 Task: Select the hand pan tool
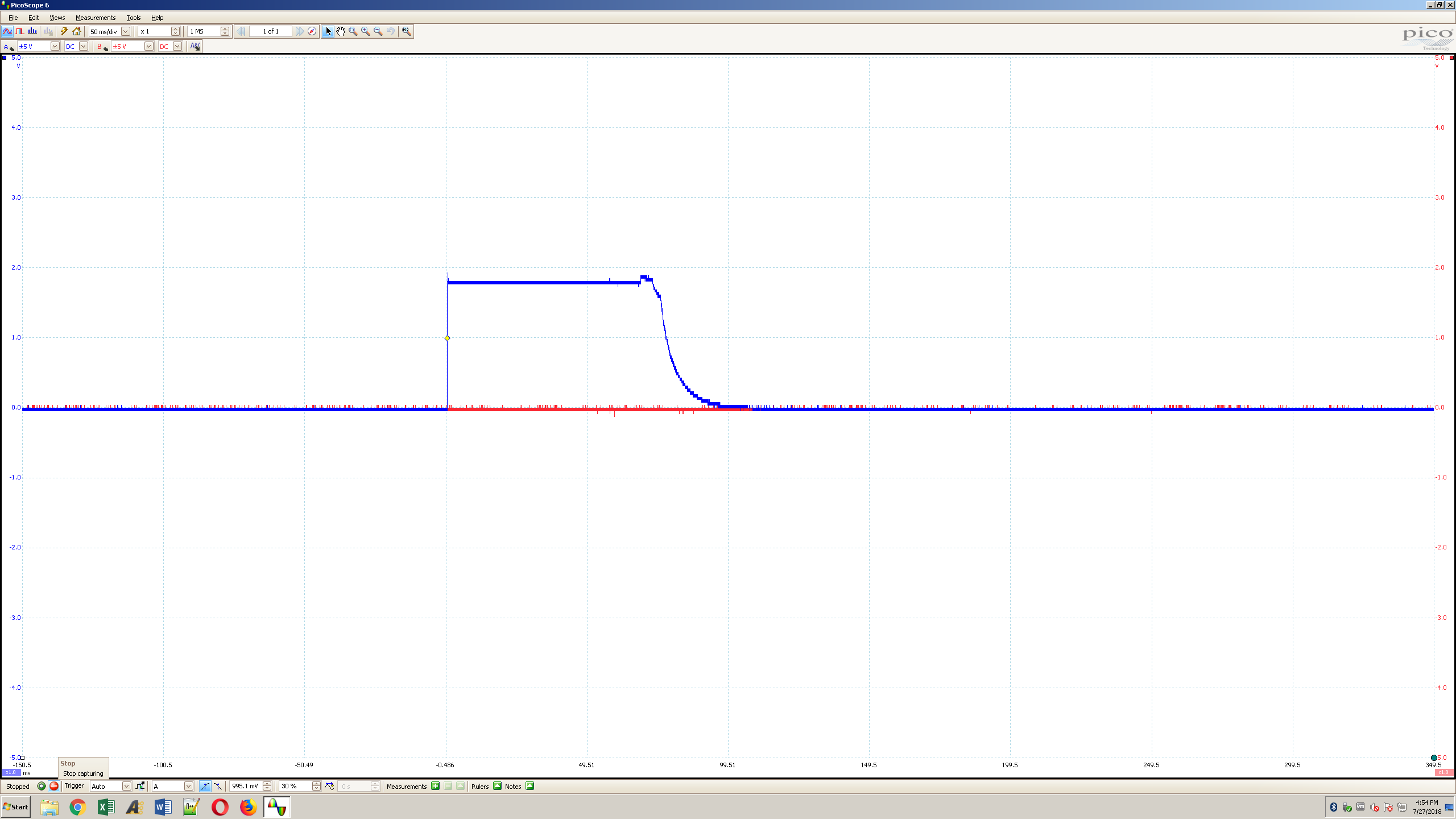click(340, 31)
